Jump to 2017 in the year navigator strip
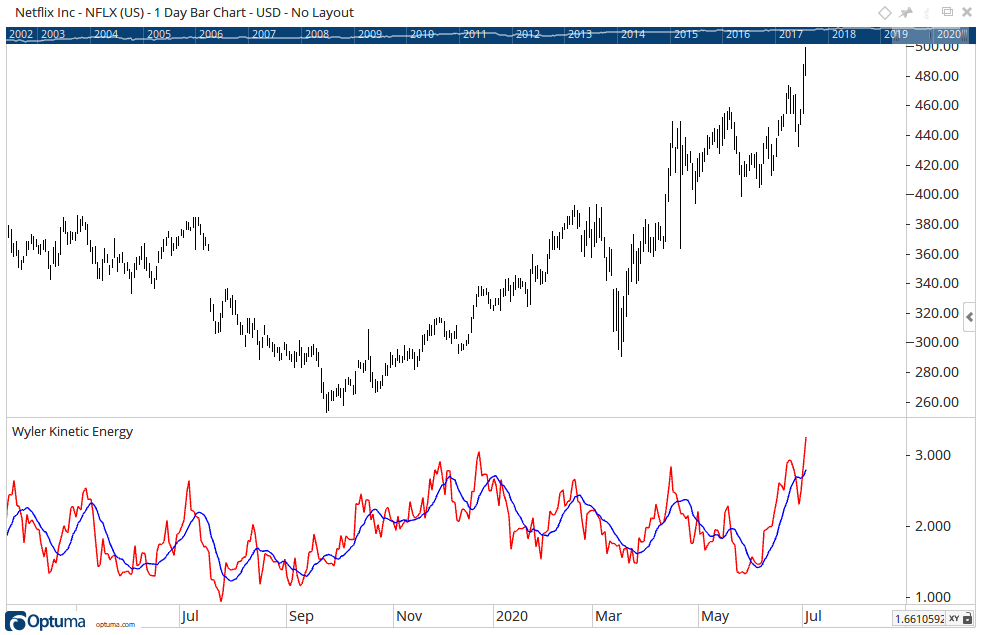 click(x=791, y=34)
